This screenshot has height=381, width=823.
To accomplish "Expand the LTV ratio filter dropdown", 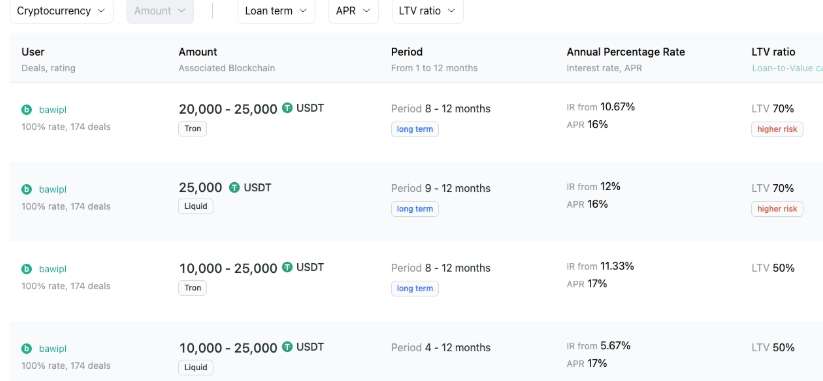I will pyautogui.click(x=427, y=10).
